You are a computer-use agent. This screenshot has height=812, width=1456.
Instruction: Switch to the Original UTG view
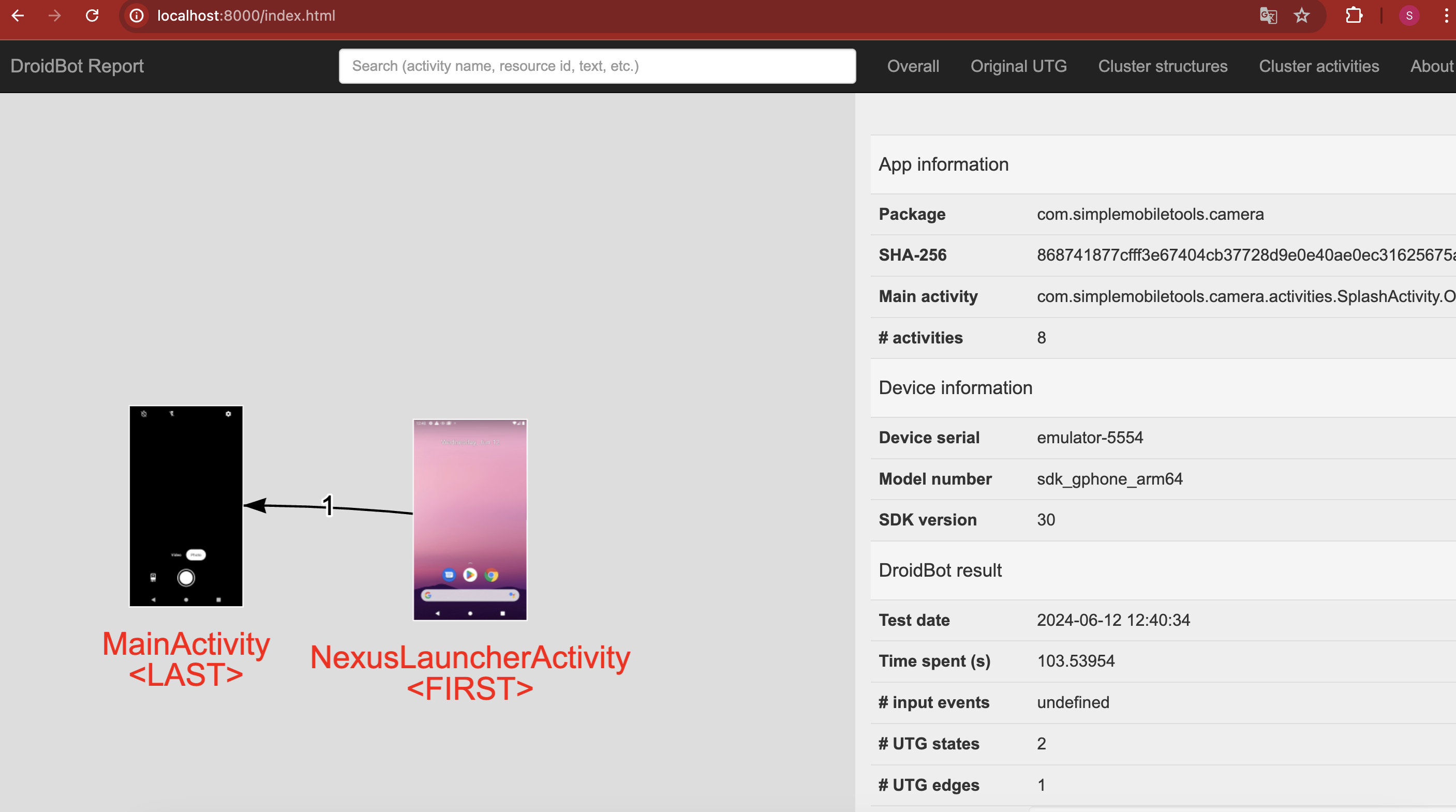click(x=1018, y=66)
